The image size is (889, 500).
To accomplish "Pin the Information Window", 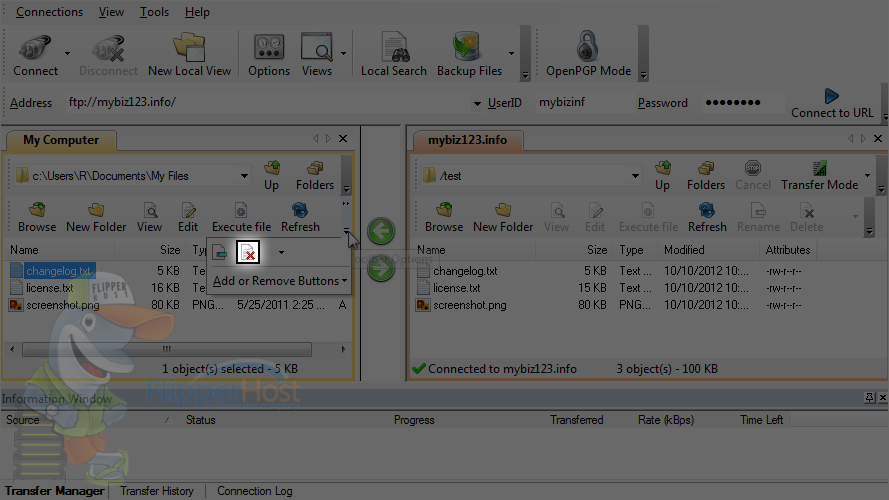I will [870, 398].
